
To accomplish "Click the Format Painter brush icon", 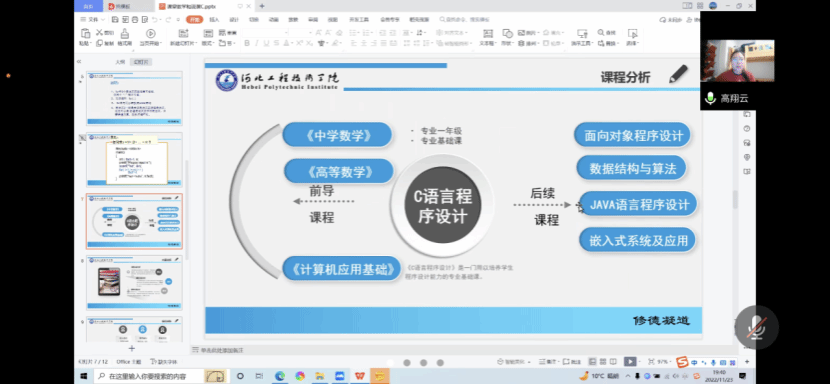I will click(x=125, y=33).
